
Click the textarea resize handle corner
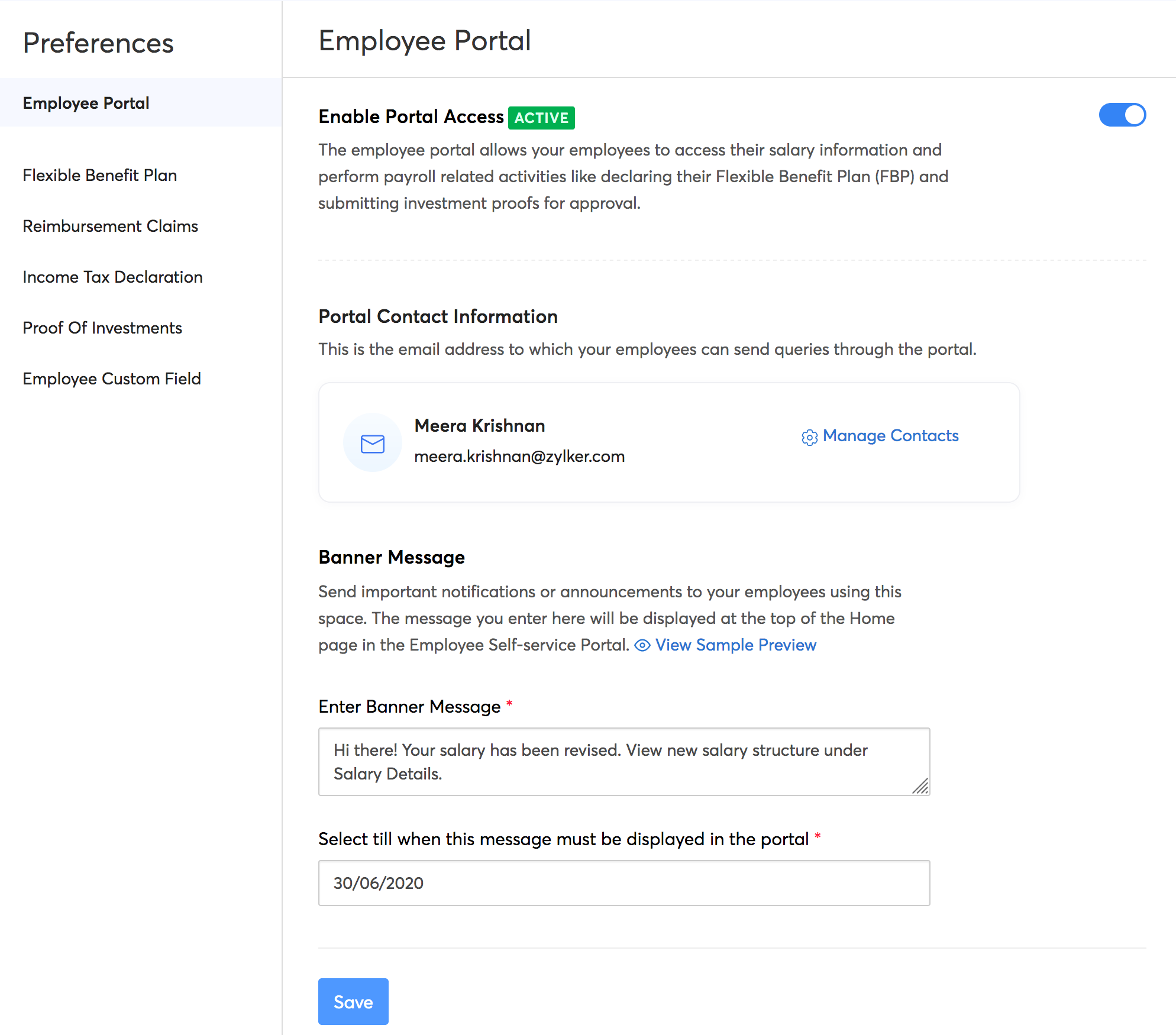coord(920,786)
